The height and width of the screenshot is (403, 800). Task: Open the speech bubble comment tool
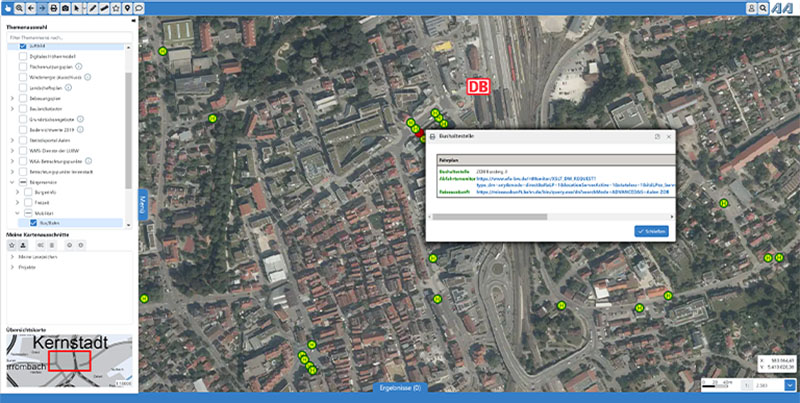tap(138, 8)
